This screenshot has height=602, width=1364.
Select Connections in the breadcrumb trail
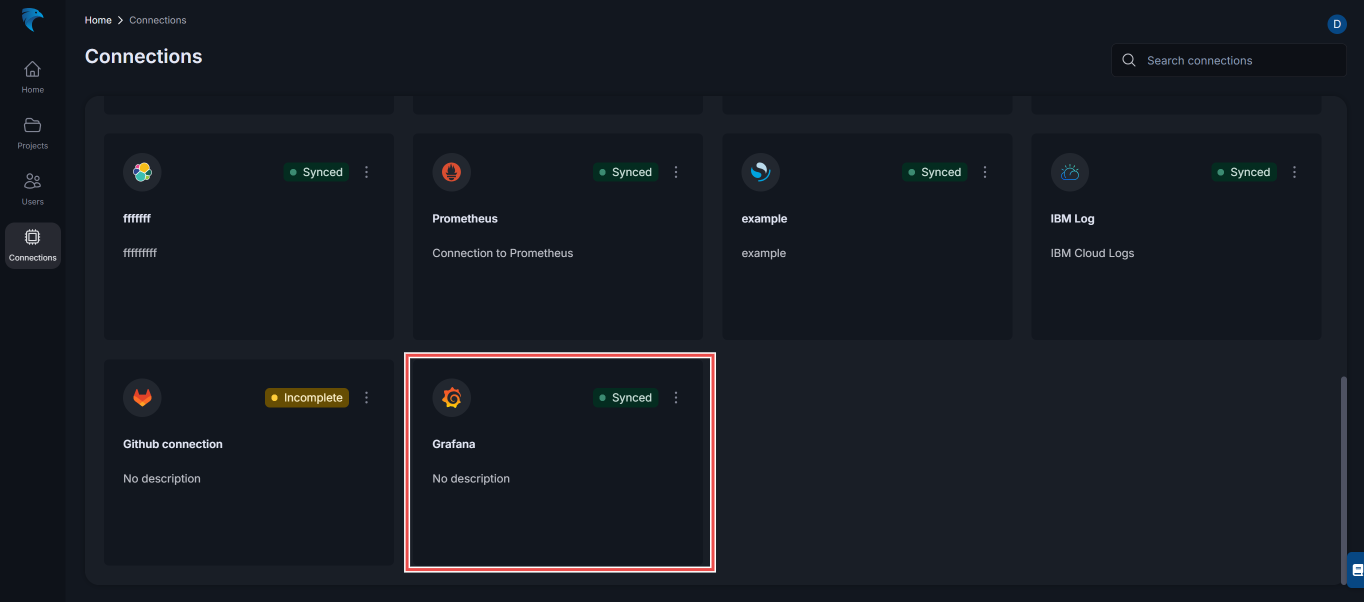[x=157, y=19]
